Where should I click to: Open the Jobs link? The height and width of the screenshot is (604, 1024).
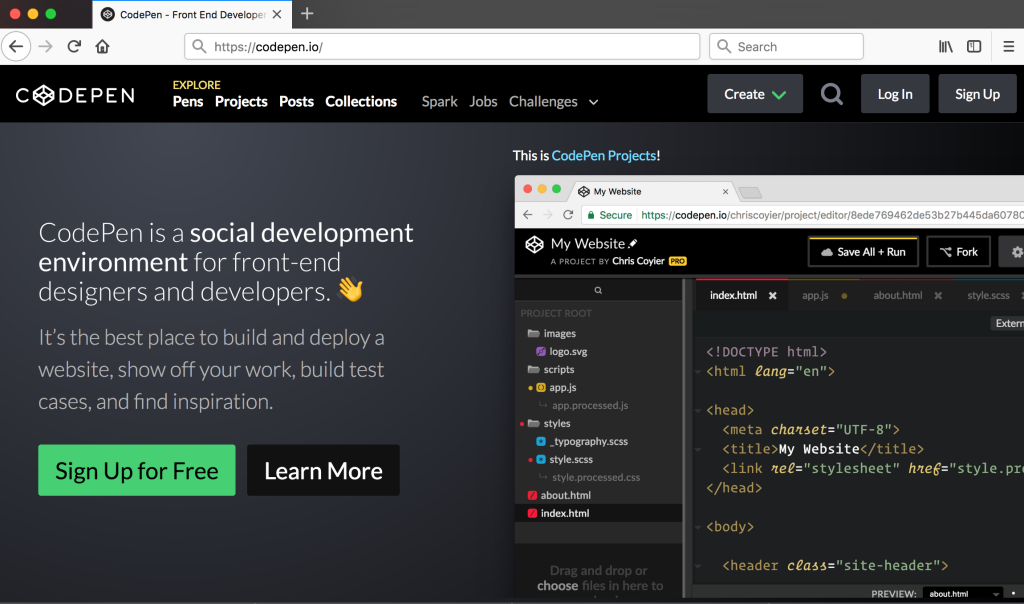[483, 101]
